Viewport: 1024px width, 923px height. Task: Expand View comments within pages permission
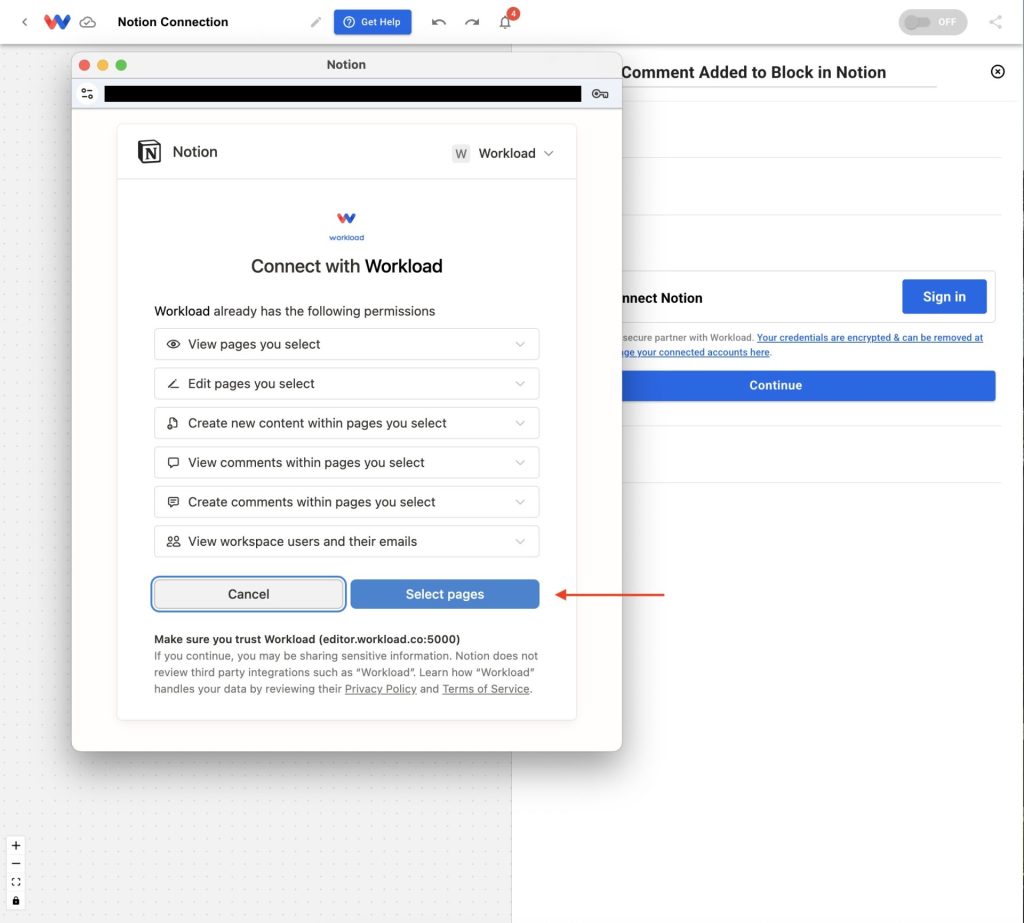[x=346, y=462]
